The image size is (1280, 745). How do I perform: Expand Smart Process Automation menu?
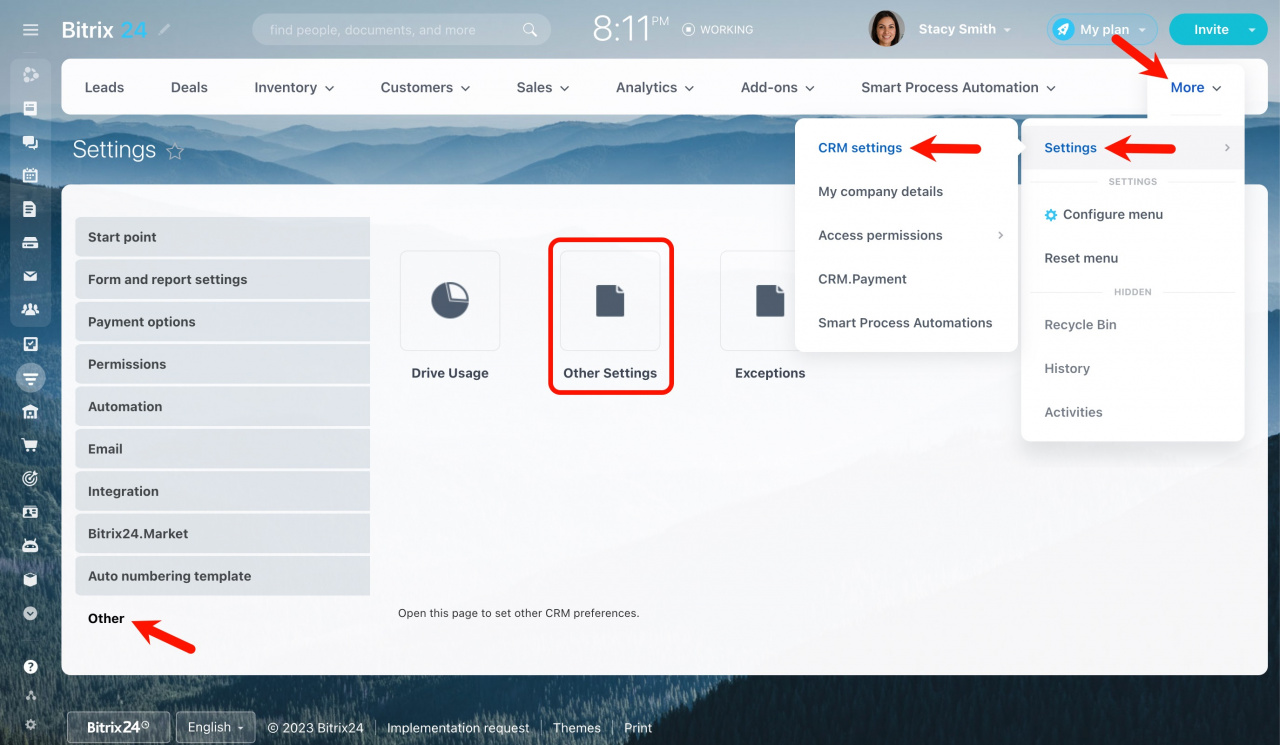coord(958,88)
